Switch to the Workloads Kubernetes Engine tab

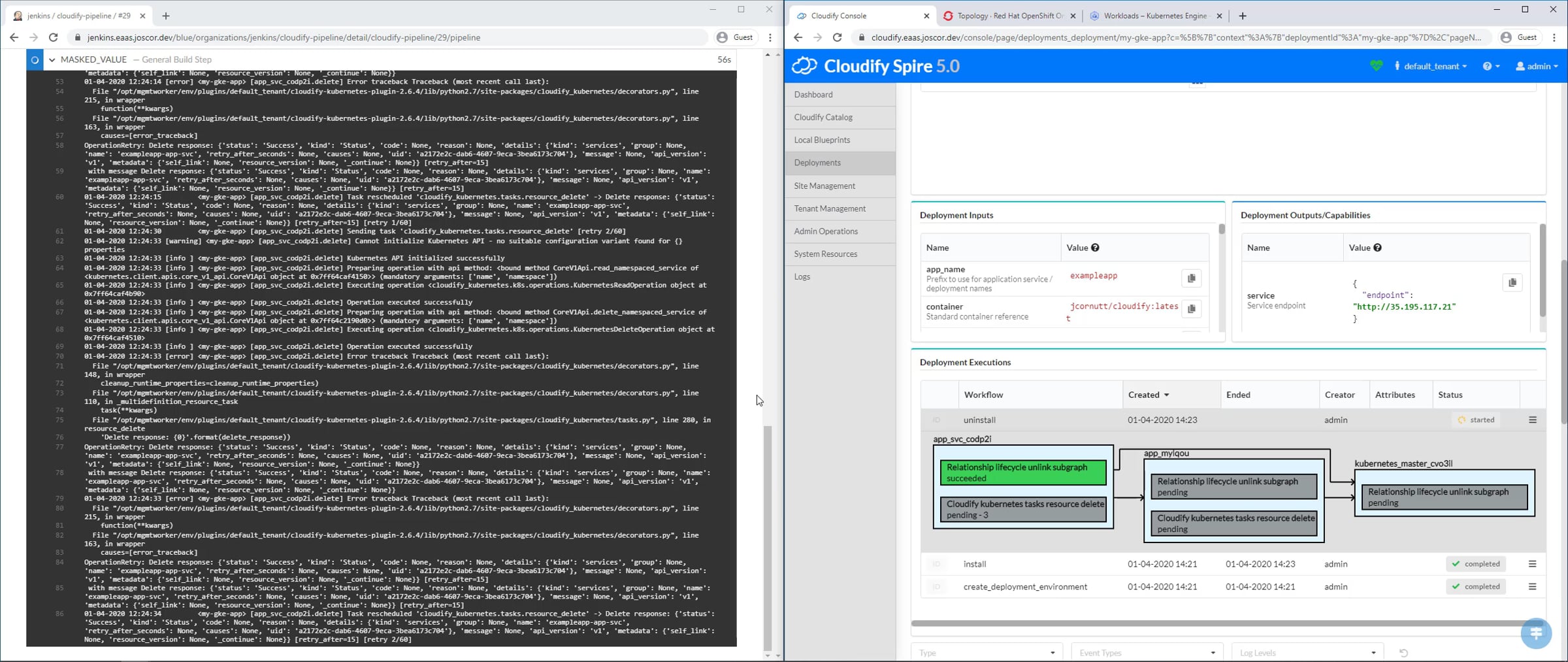pyautogui.click(x=1154, y=16)
